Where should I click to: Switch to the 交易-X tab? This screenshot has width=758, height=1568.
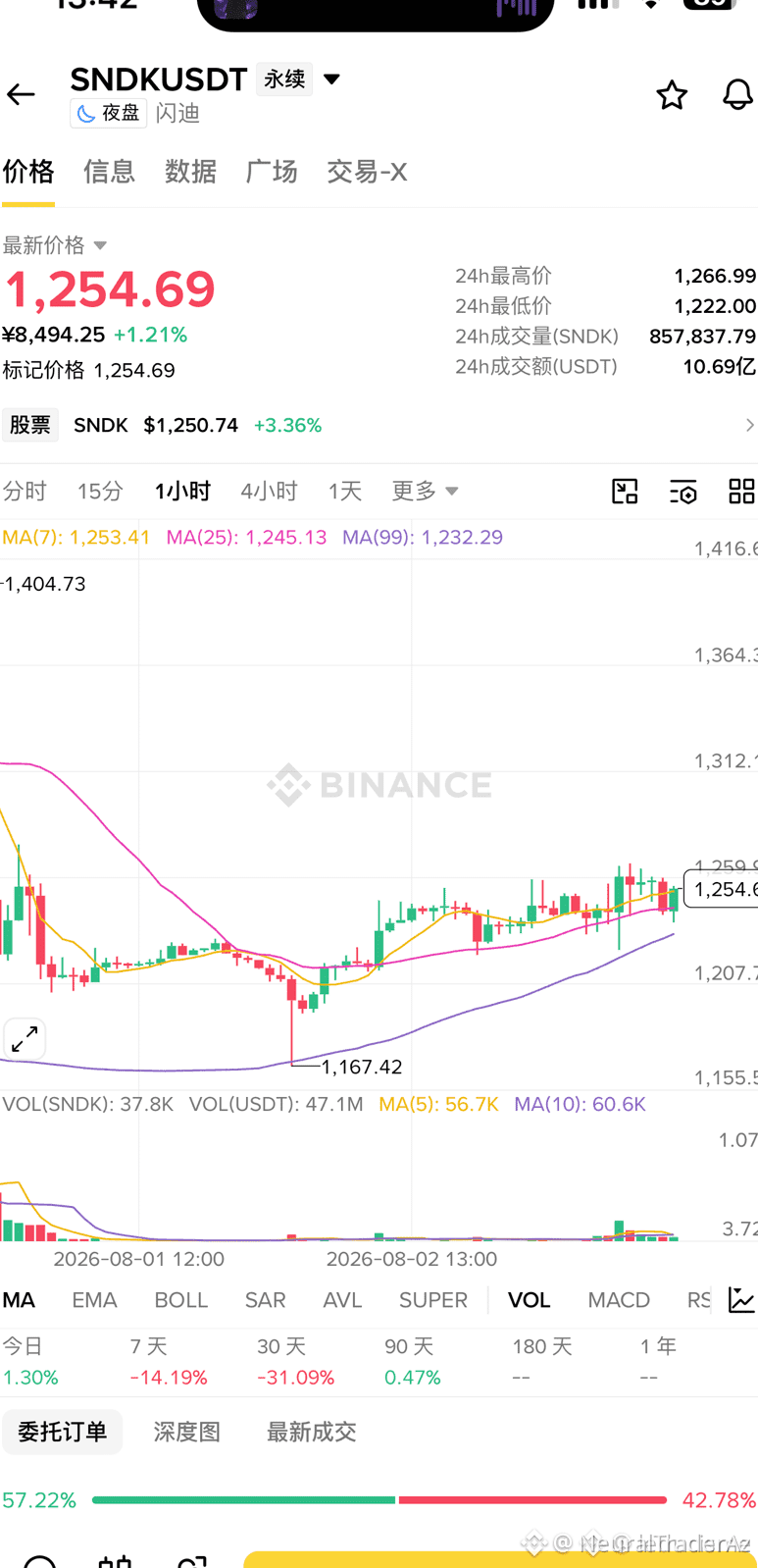pyautogui.click(x=367, y=172)
